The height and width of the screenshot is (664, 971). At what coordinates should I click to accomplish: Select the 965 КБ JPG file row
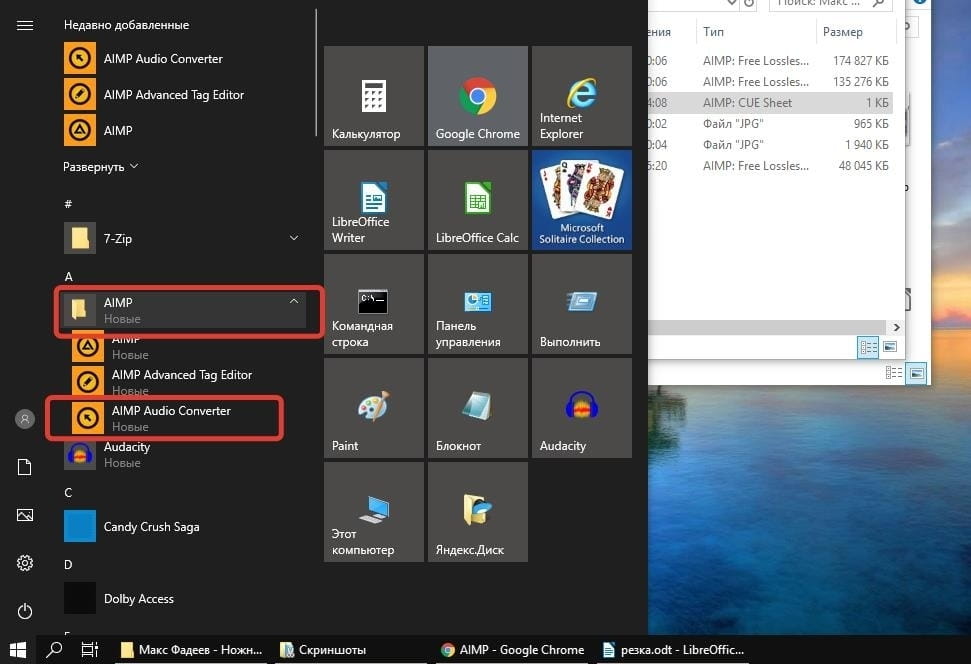point(770,124)
